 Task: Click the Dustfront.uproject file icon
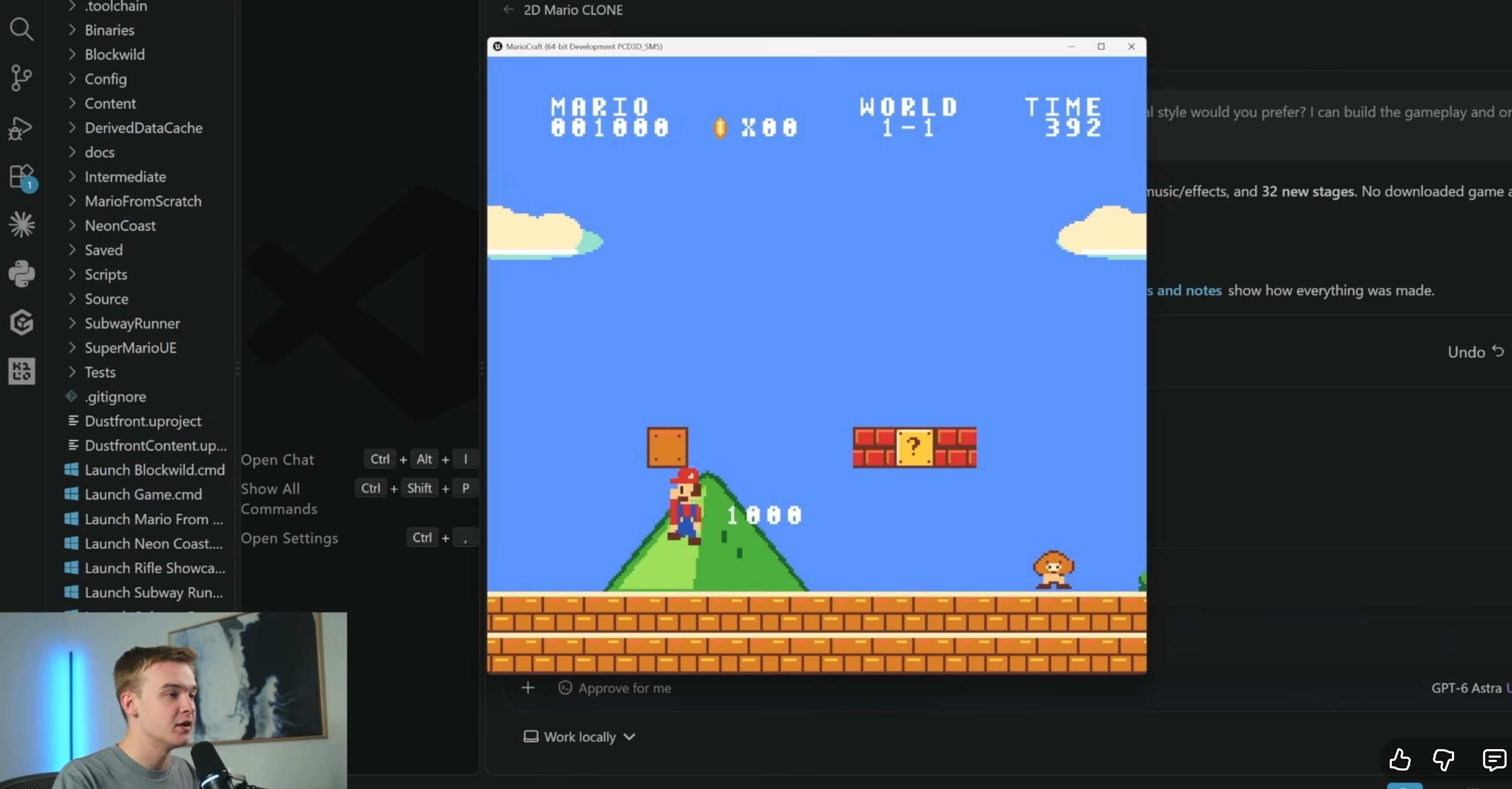coord(73,421)
